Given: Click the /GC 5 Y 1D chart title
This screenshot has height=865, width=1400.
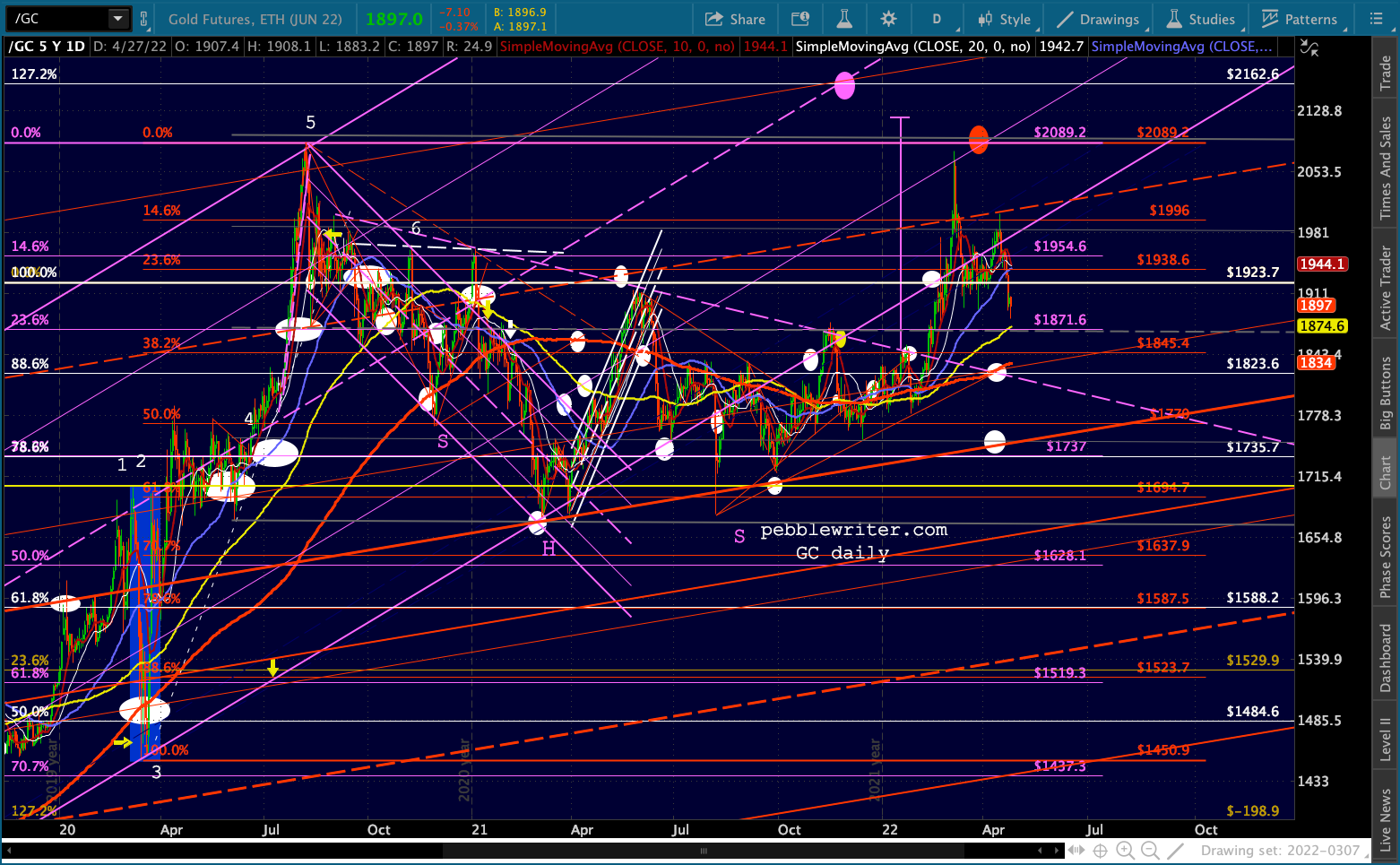Looking at the screenshot, I should [47, 47].
